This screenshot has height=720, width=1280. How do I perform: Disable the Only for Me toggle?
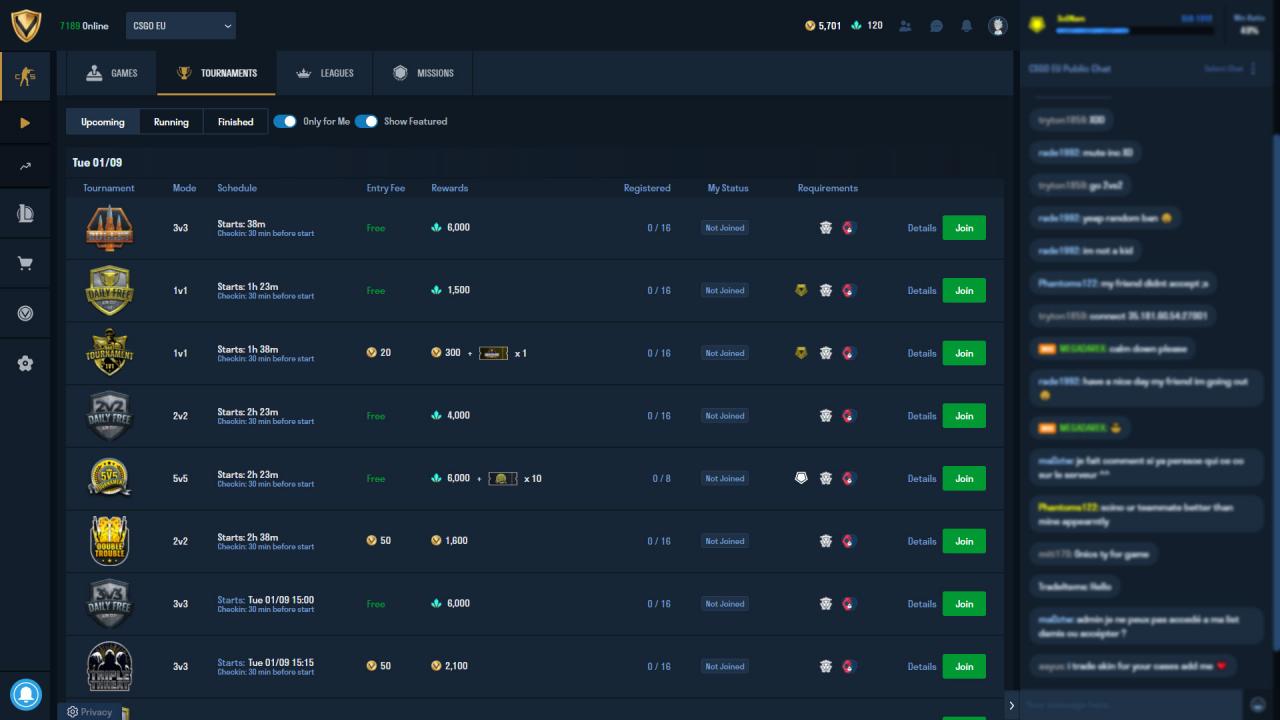(285, 121)
